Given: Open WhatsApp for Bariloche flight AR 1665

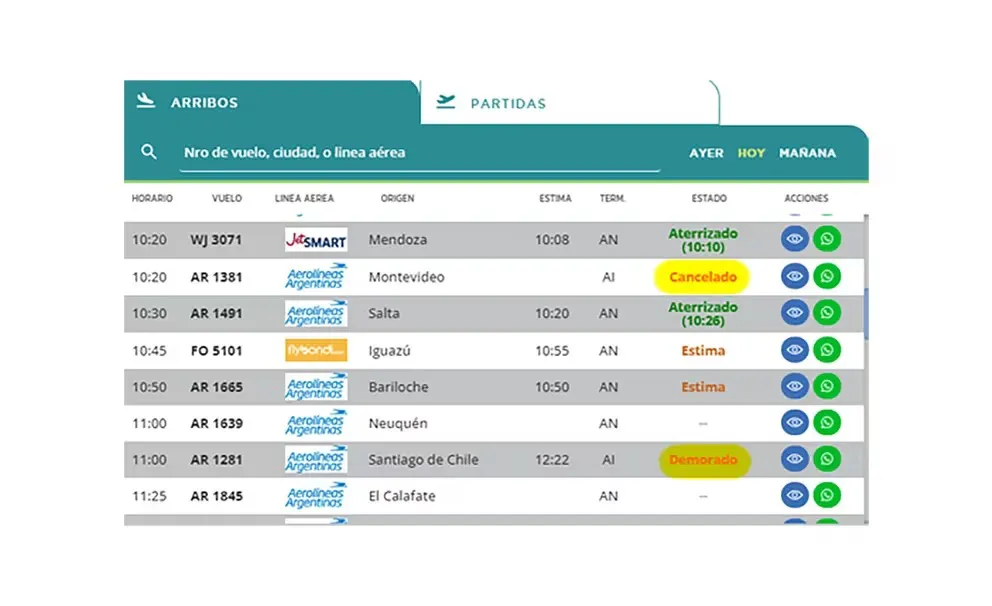Looking at the screenshot, I should 826,386.
